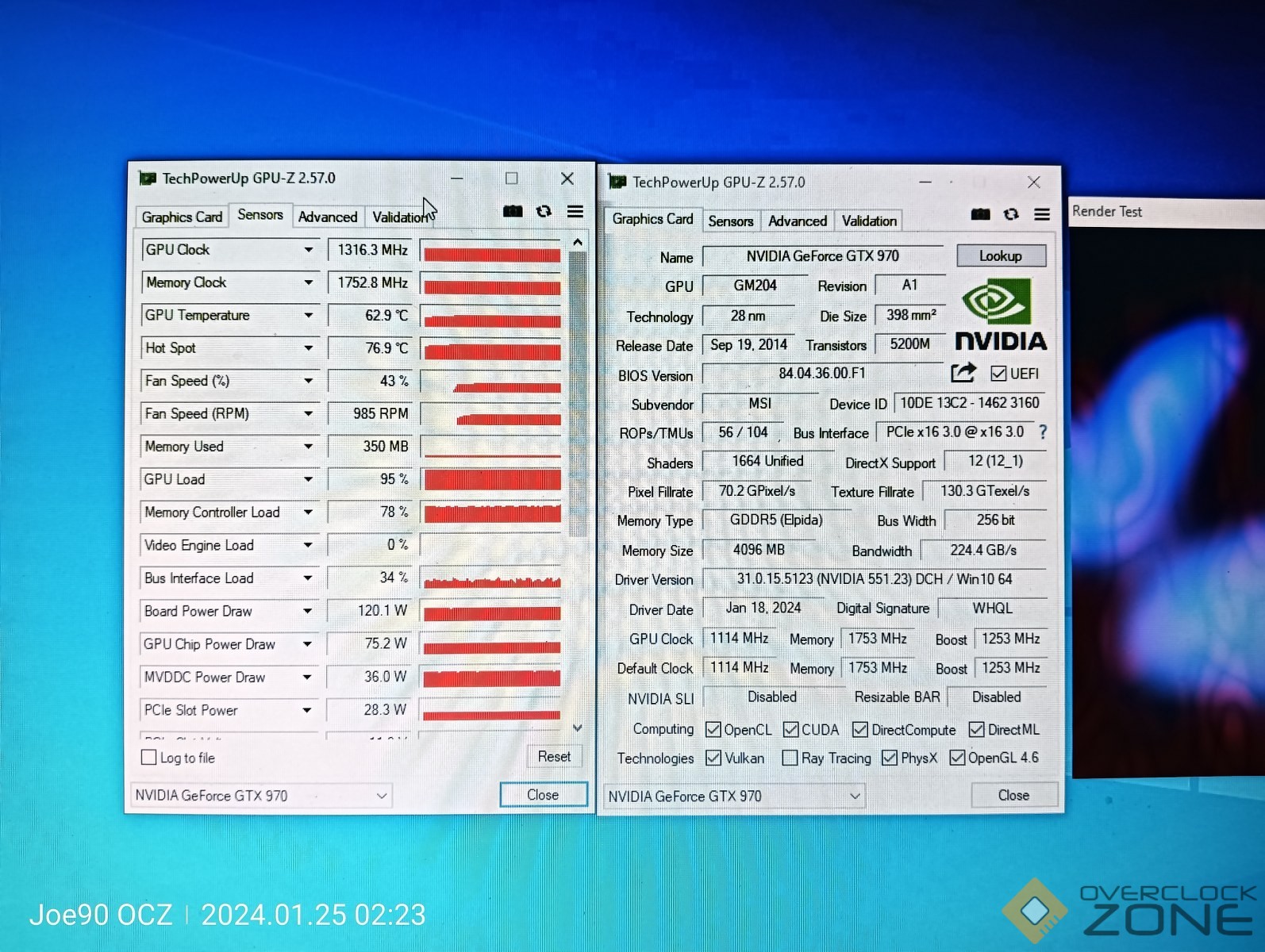Open the PCIe Slot Power sensor dropdown arrow
The image size is (1265, 952).
tap(307, 711)
